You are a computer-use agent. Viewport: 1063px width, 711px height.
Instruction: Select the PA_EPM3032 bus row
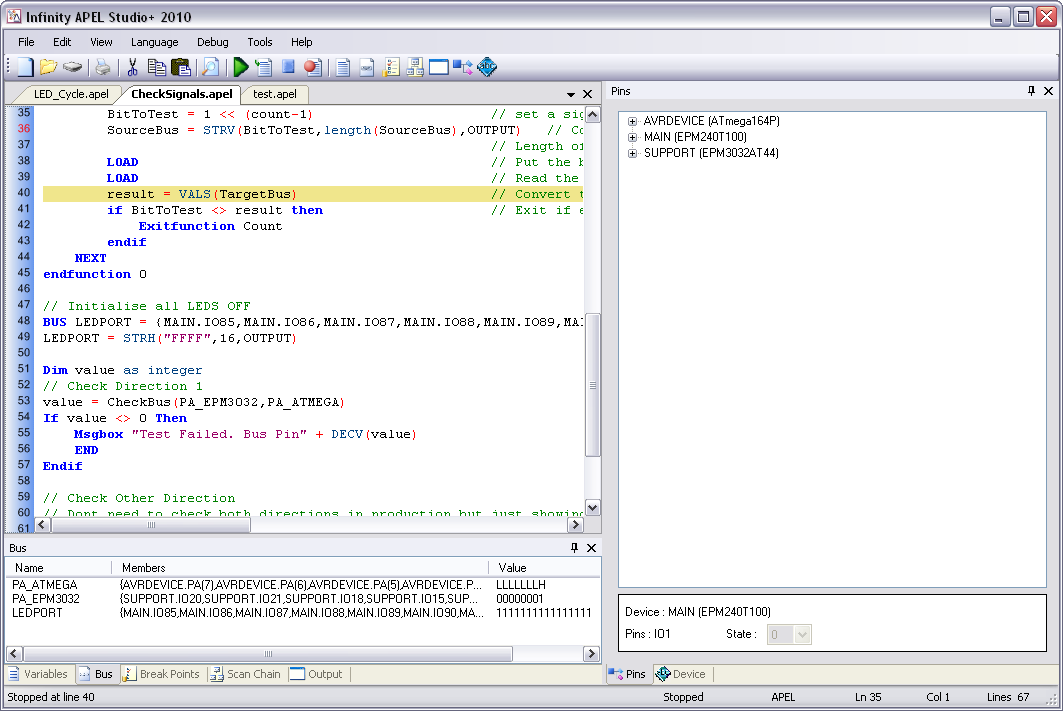click(x=46, y=598)
